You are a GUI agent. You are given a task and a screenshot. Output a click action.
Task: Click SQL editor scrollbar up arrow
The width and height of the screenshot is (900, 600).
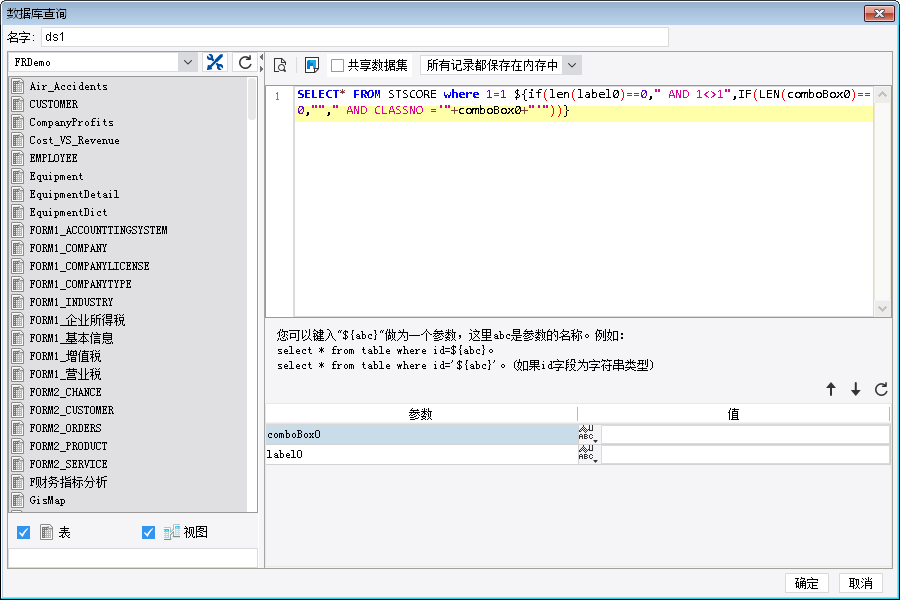click(882, 94)
